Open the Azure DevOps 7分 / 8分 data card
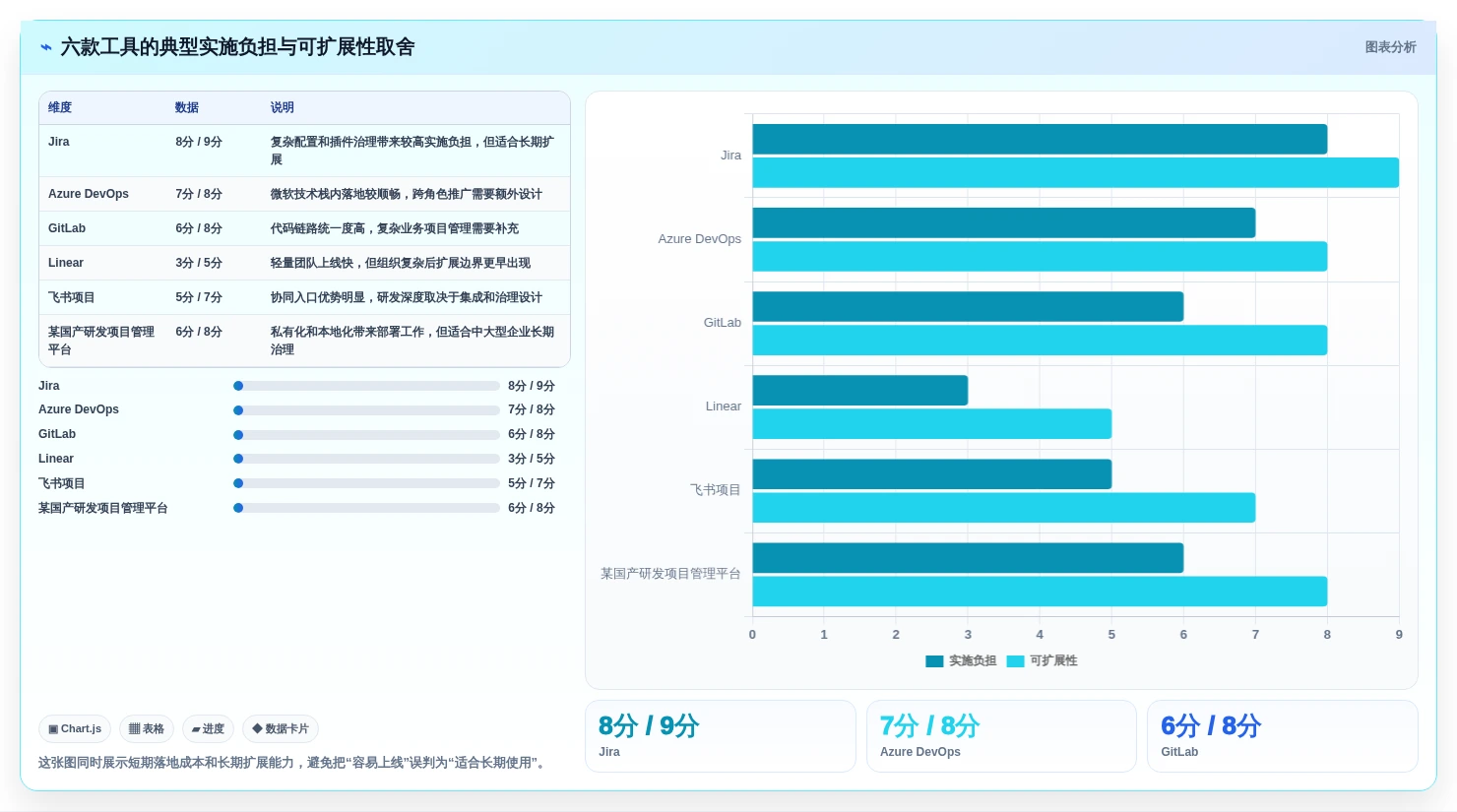Screen dimensions: 1457x812 pyautogui.click(x=1001, y=736)
